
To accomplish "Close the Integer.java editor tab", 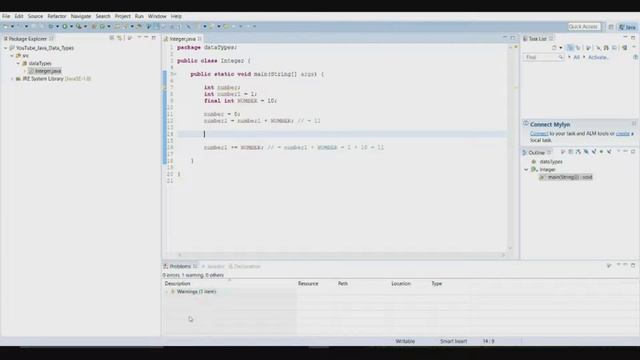I will point(200,39).
